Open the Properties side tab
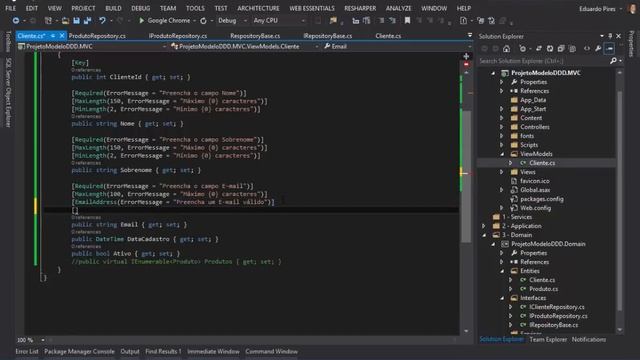 point(632,44)
